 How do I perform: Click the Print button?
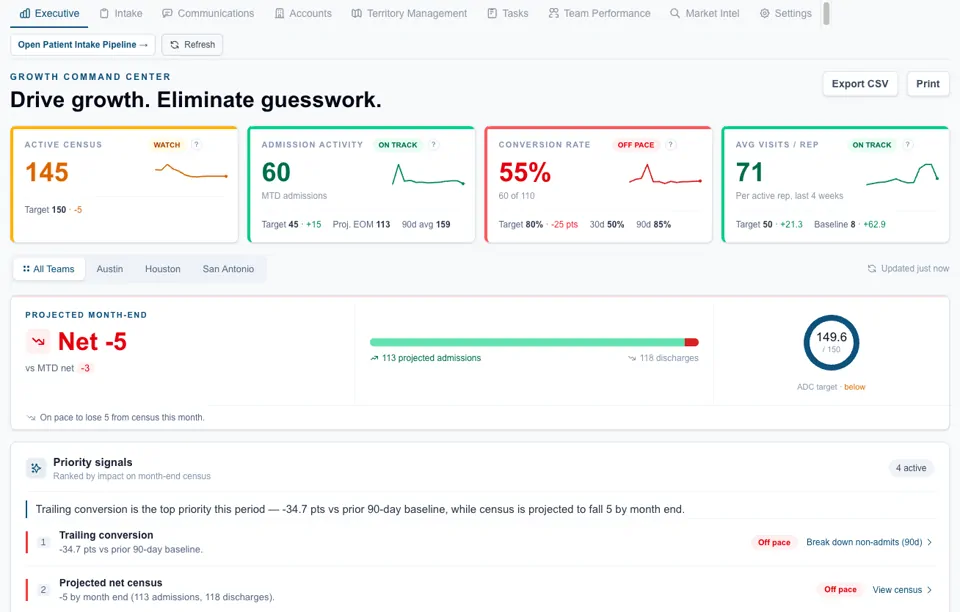click(x=928, y=84)
